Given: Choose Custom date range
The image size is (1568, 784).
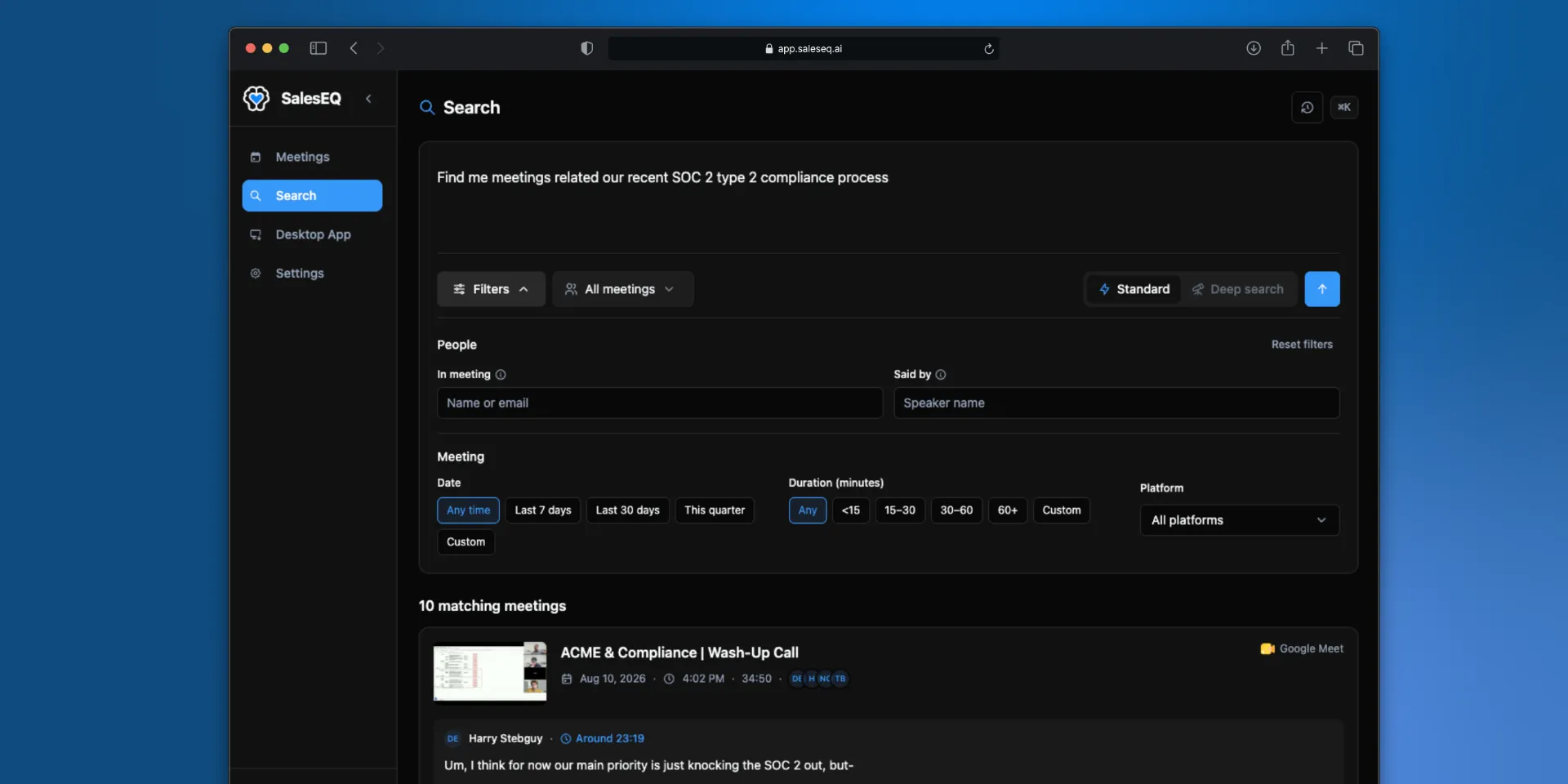Looking at the screenshot, I should [x=465, y=542].
